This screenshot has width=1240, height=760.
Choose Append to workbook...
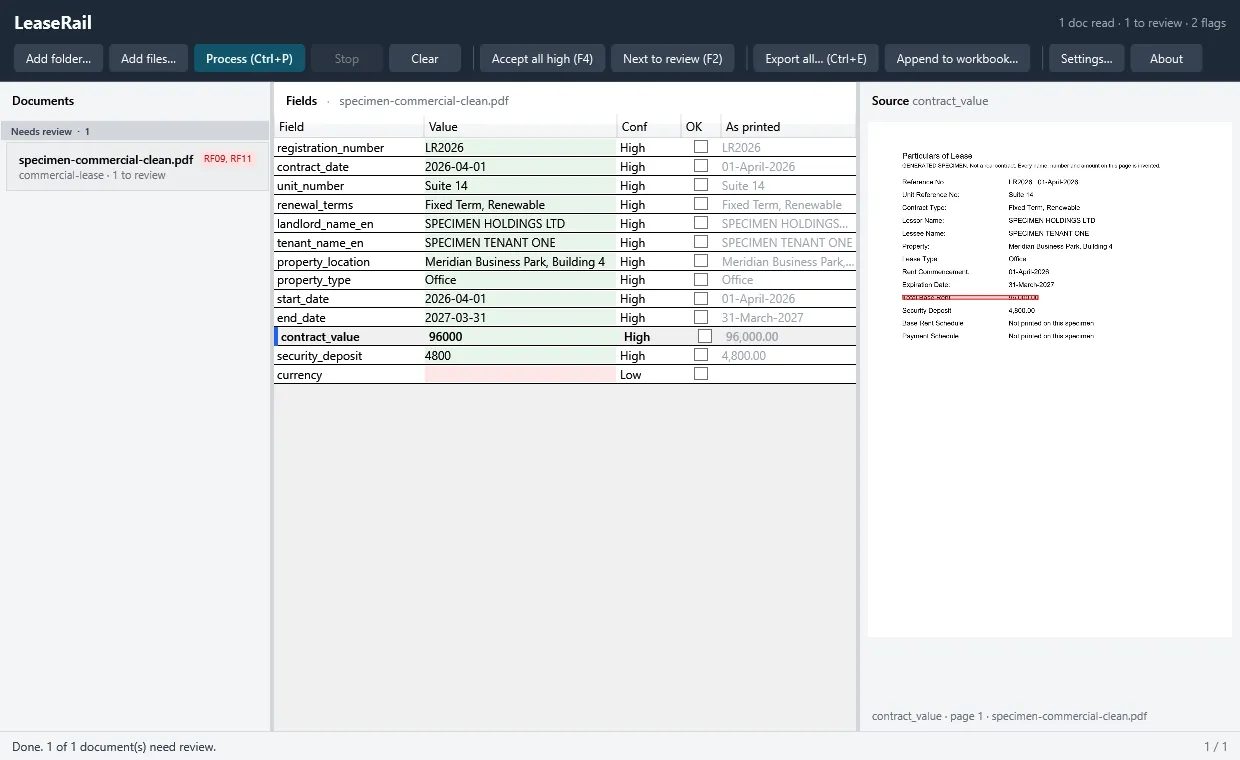point(957,58)
